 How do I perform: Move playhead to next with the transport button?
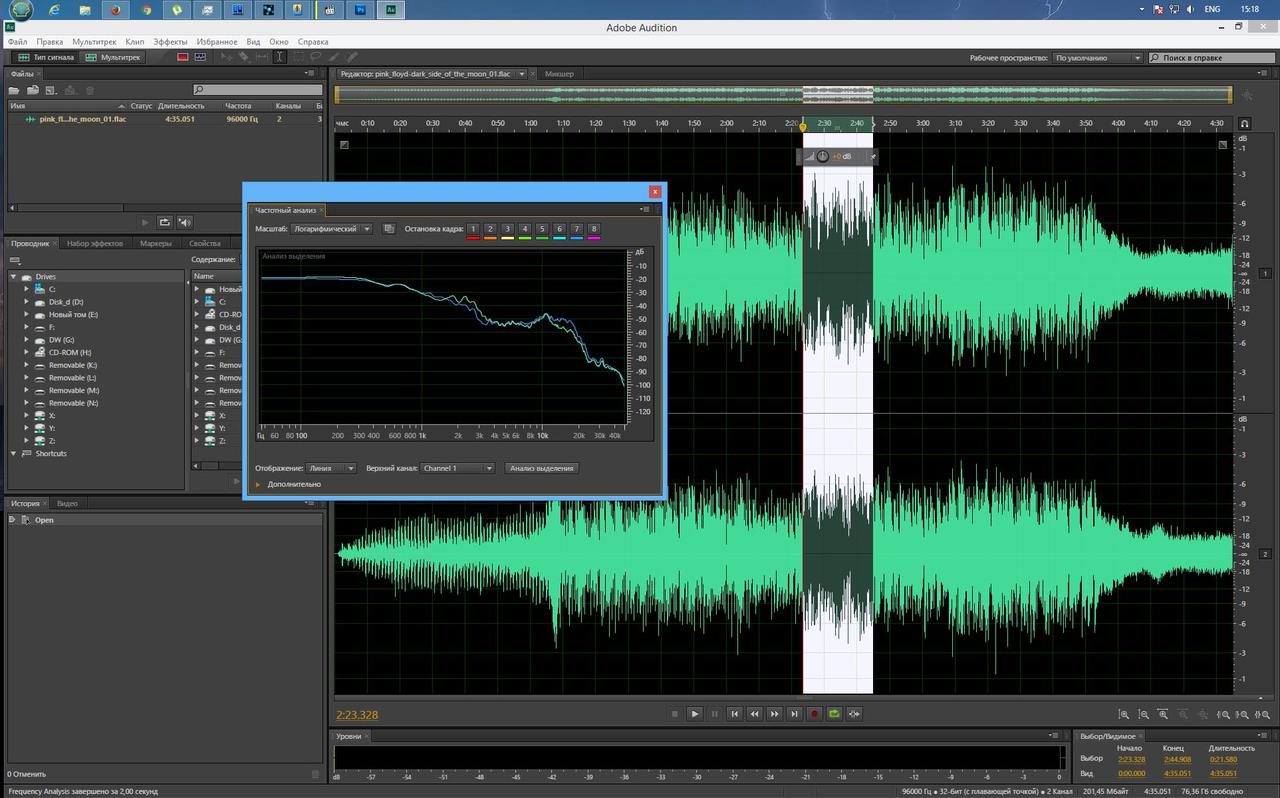point(794,714)
